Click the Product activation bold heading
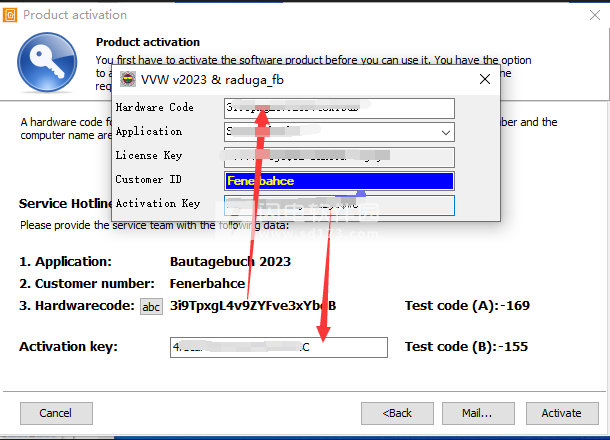Screen dimensions: 610x440 (x=148, y=42)
